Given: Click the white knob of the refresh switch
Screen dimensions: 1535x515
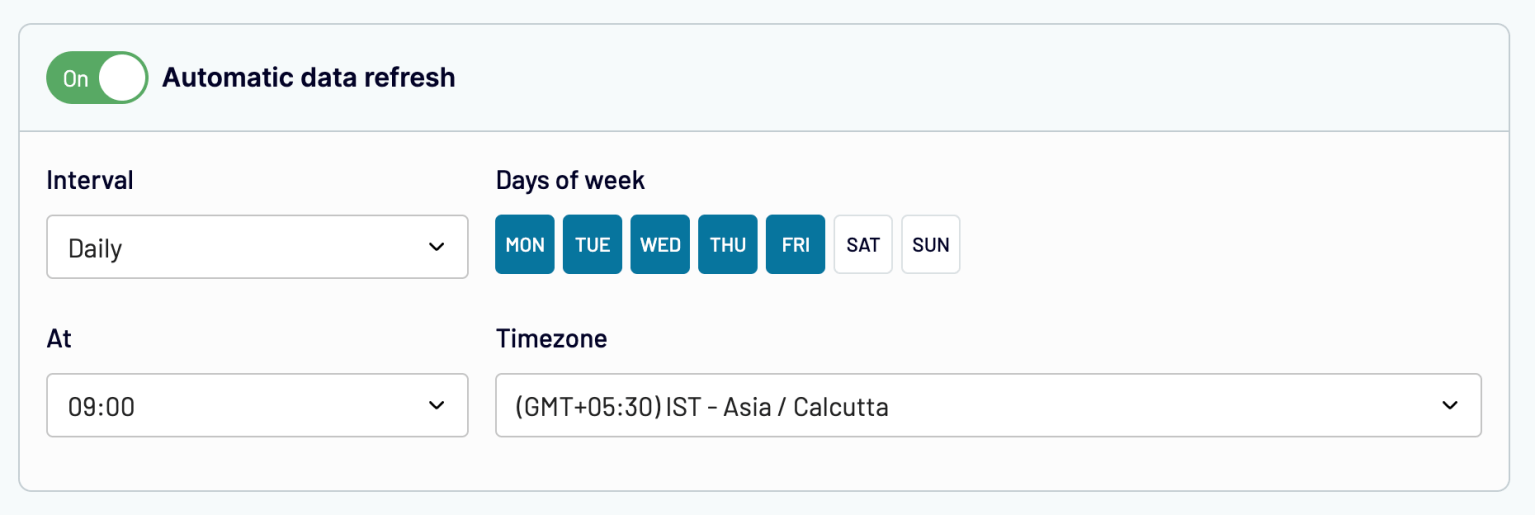Looking at the screenshot, I should [x=123, y=78].
